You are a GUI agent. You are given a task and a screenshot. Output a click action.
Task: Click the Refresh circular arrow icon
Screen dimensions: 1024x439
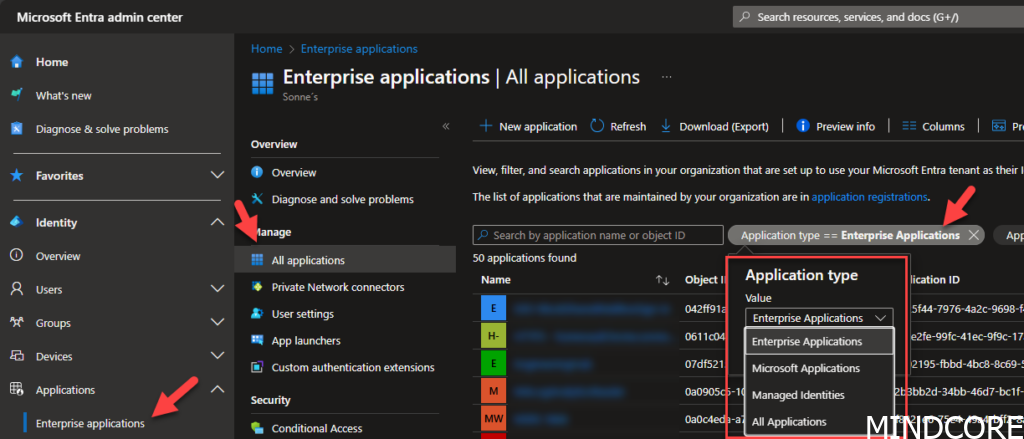coord(597,126)
